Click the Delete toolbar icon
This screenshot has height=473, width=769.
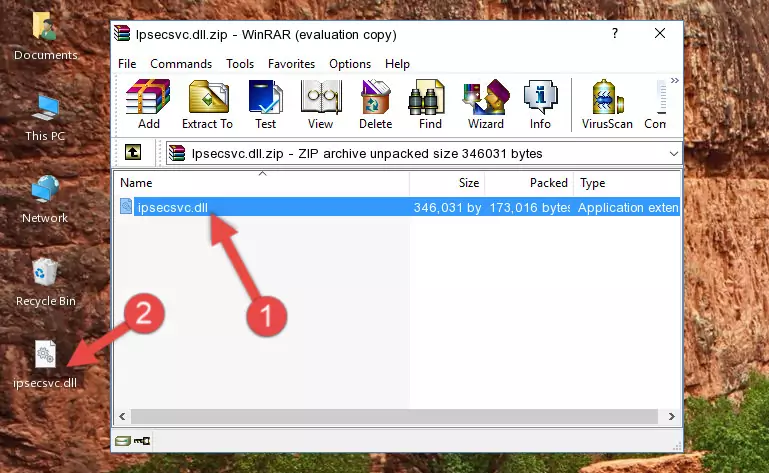(375, 105)
